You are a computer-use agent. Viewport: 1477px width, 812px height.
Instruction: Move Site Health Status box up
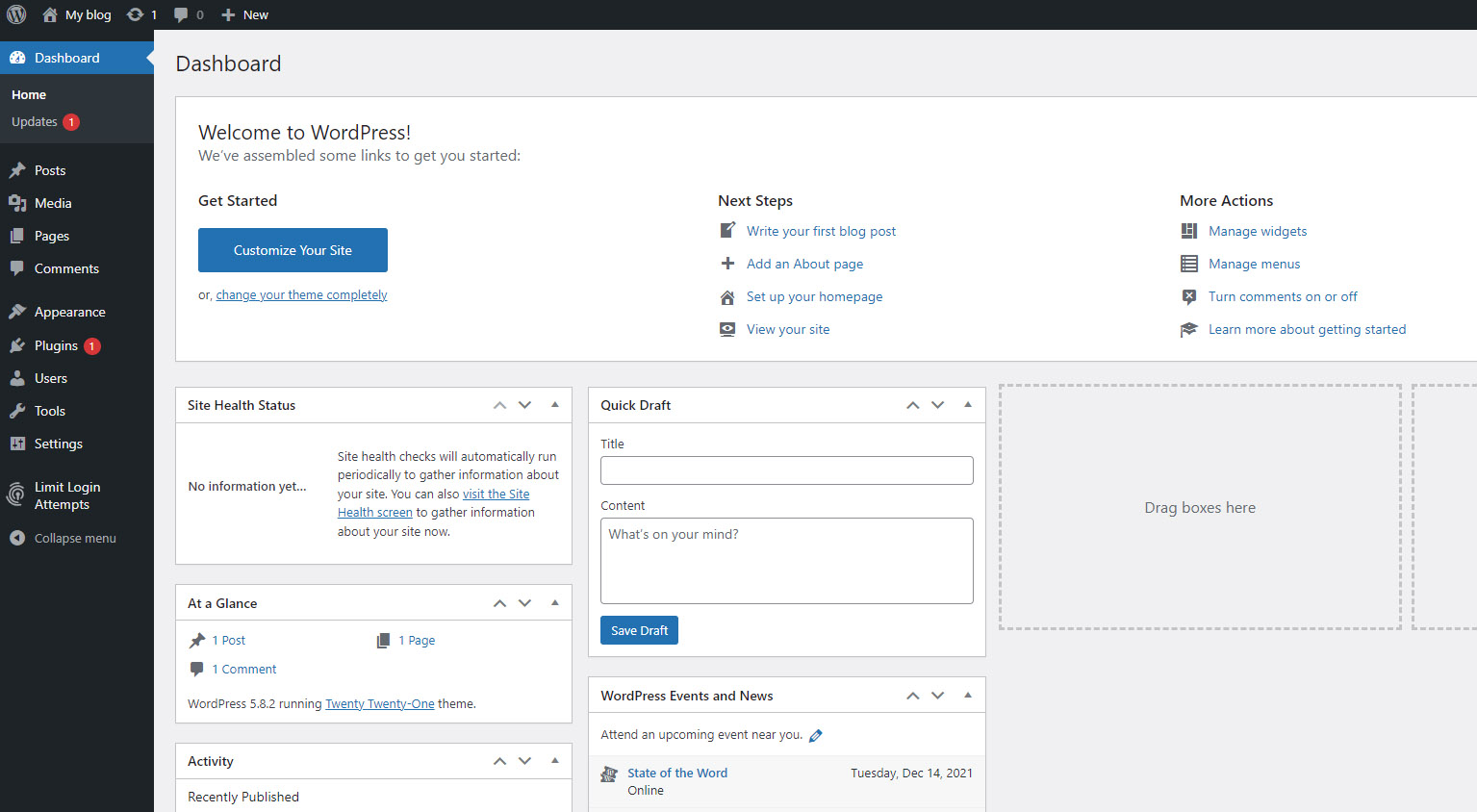(x=499, y=405)
